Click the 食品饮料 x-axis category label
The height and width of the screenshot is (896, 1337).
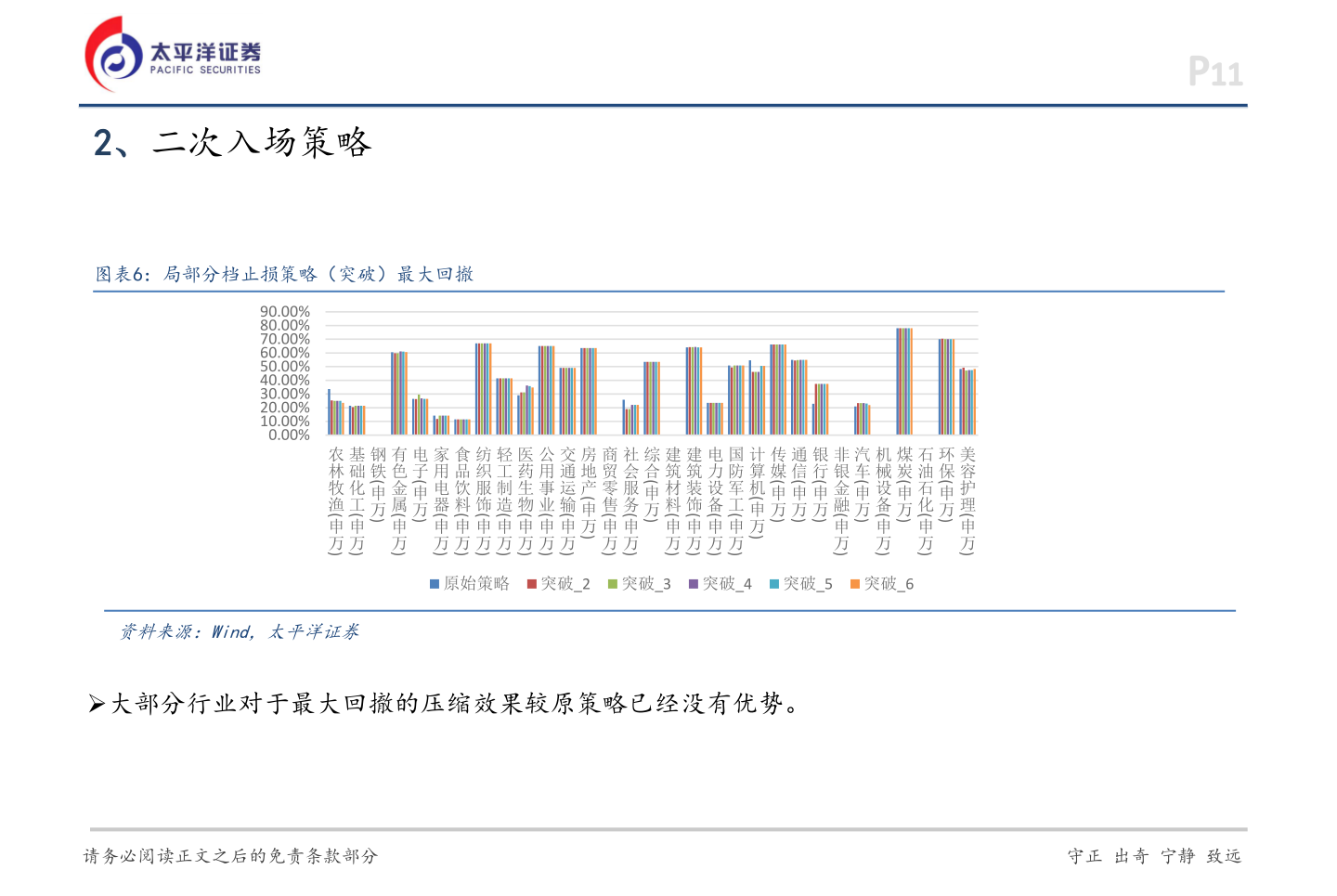click(x=462, y=500)
